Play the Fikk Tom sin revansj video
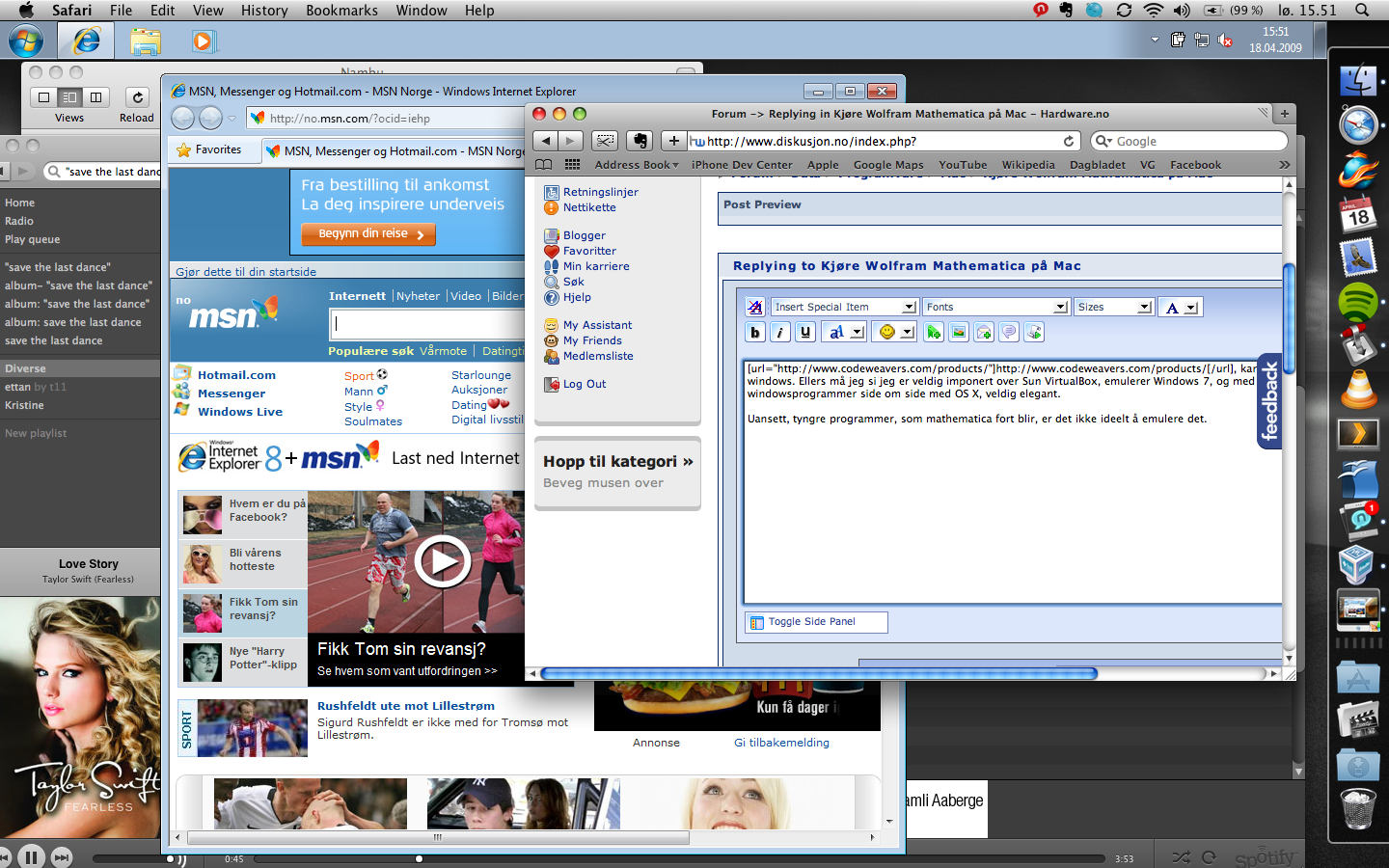The image size is (1389, 868). pos(443,560)
